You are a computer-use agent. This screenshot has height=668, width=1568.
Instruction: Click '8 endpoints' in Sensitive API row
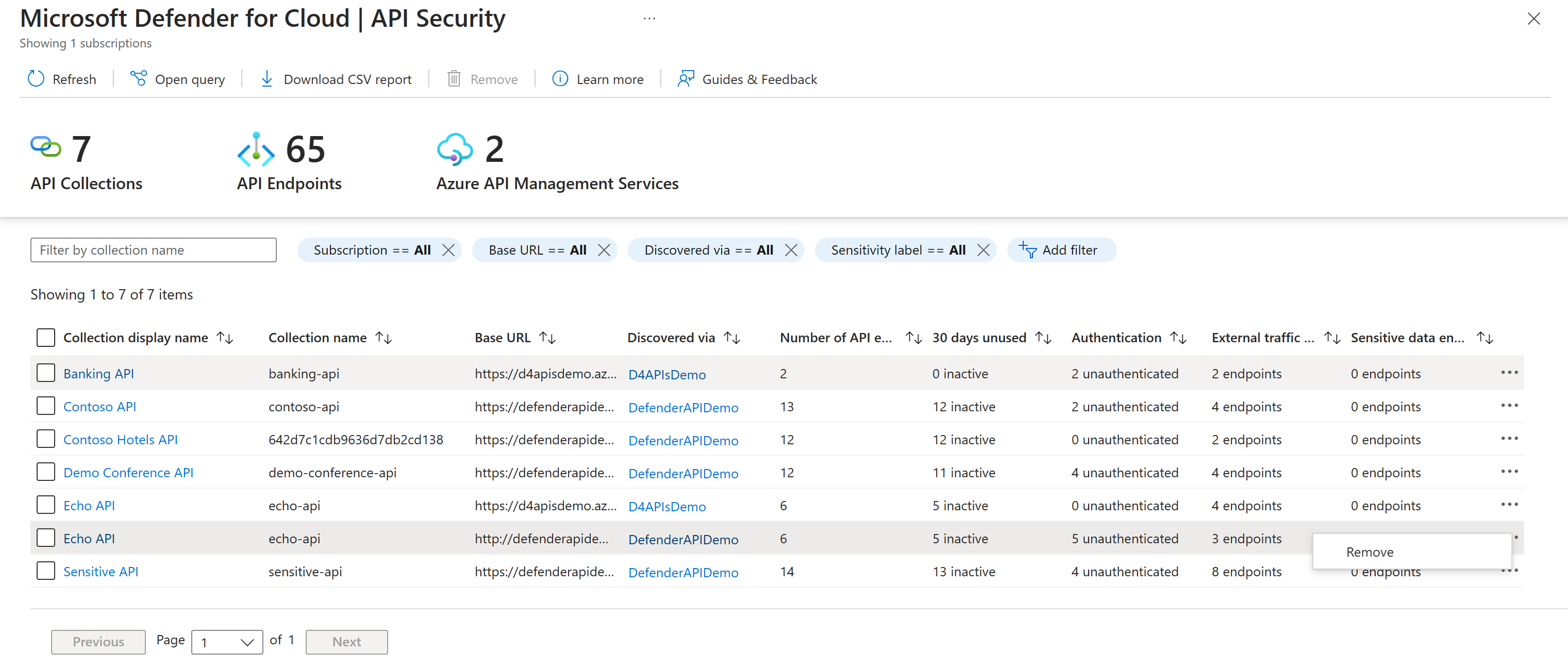[x=1246, y=571]
